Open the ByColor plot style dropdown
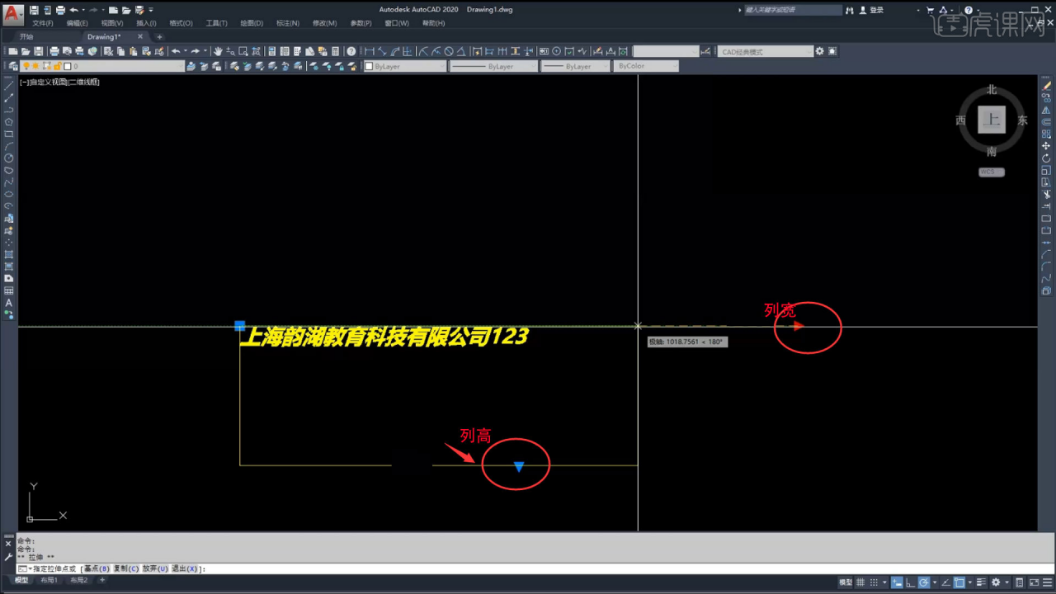This screenshot has width=1056, height=594. 646,66
